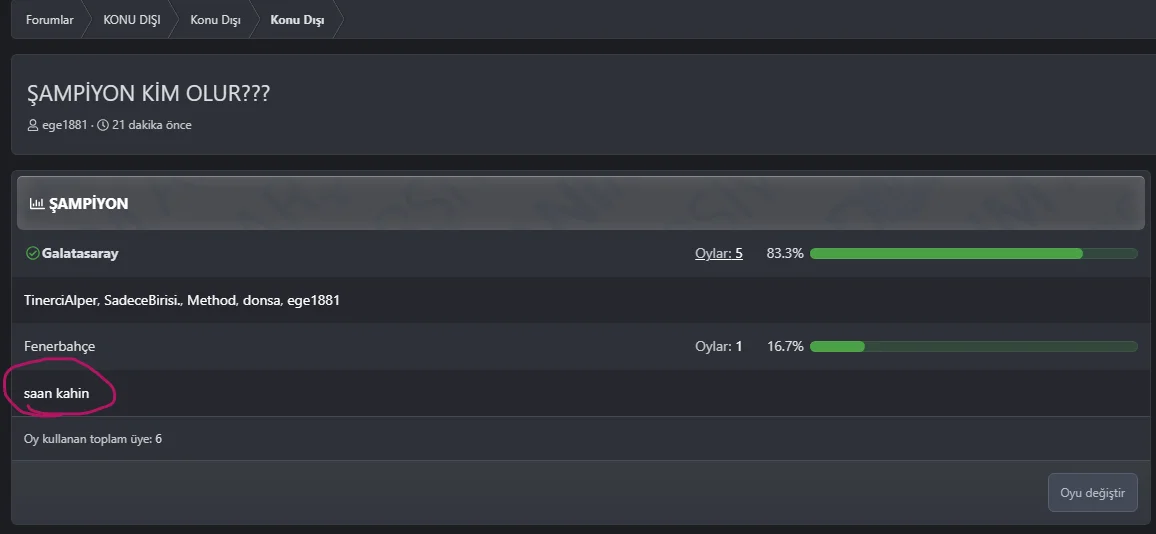Click the green checkmark next to Galatasaray
This screenshot has width=1156, height=534.
click(32, 254)
